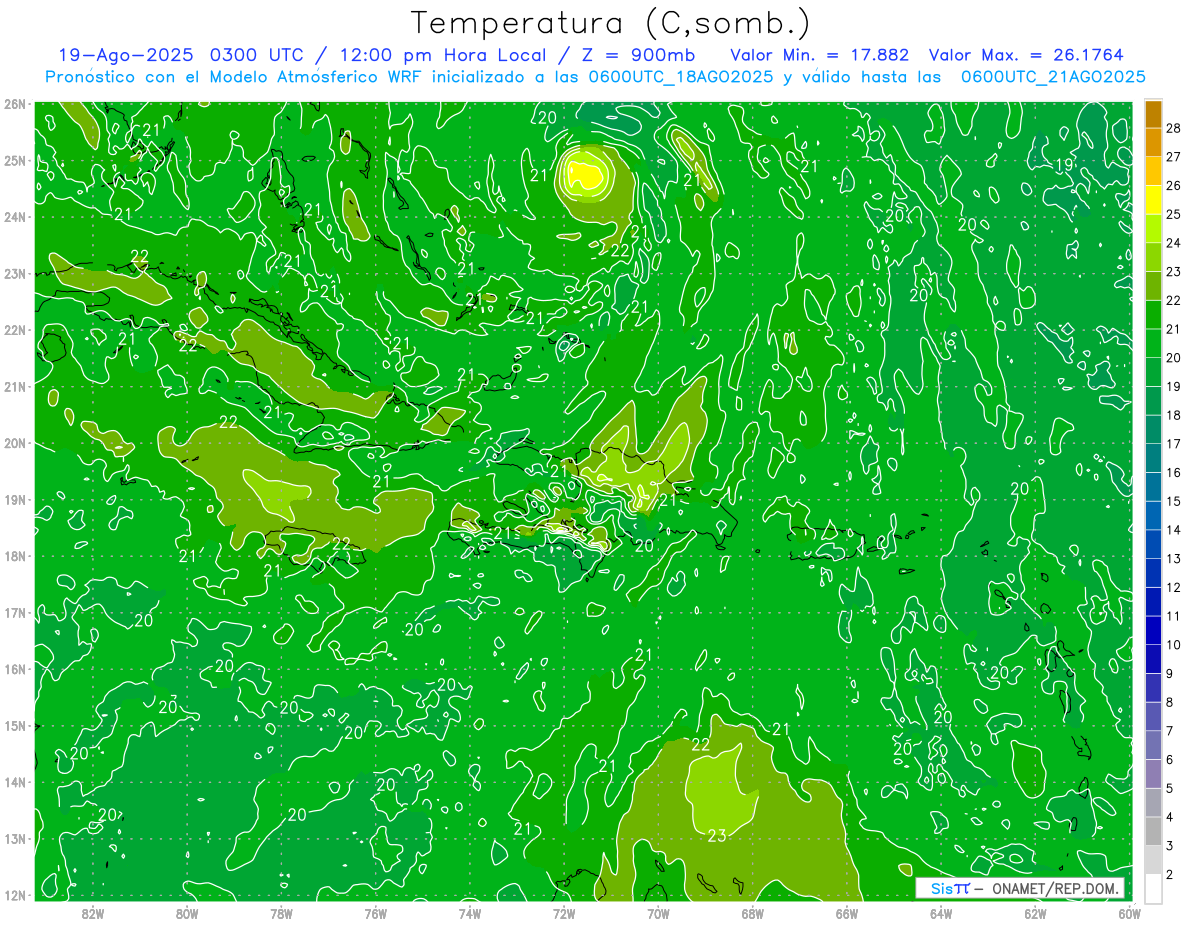The height and width of the screenshot is (927, 1200).
Task: Pick the lime legend swatch between 23 and 24
Action: (x=1153, y=257)
